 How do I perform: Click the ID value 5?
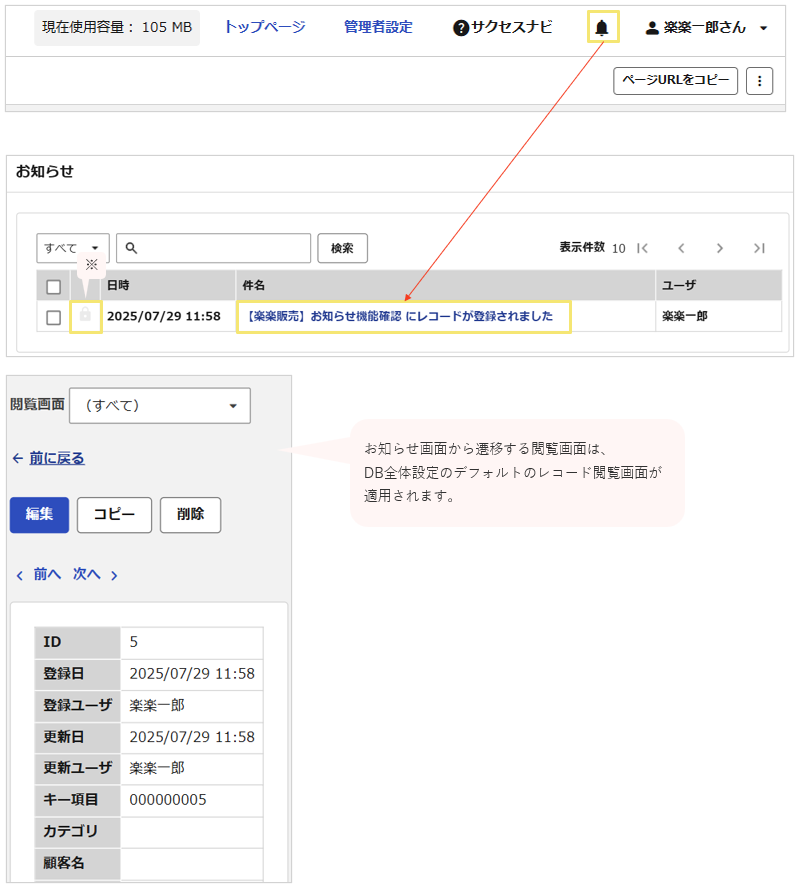(x=134, y=642)
